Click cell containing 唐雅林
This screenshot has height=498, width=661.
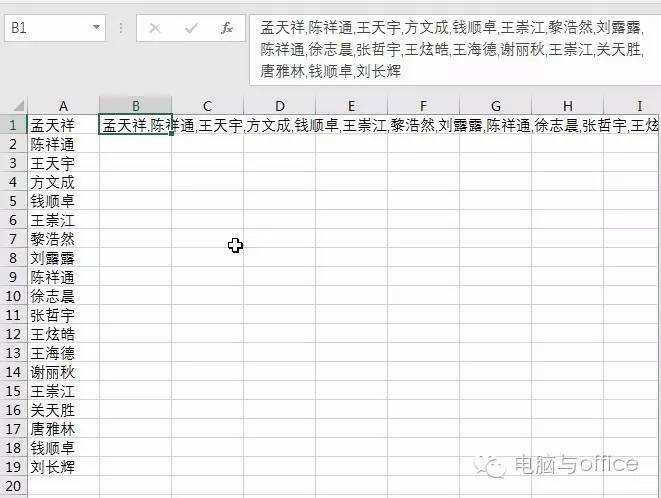click(x=63, y=428)
